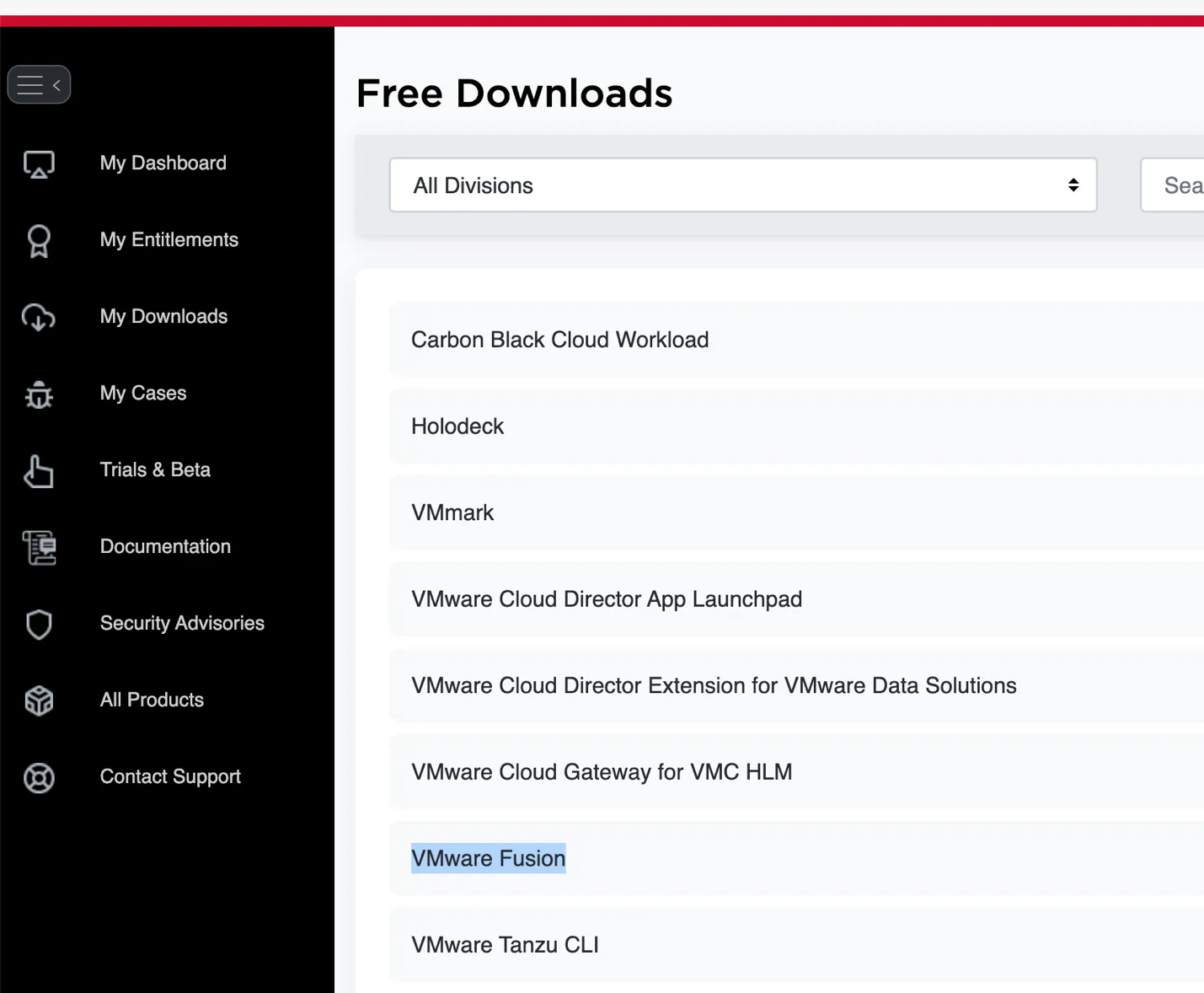This screenshot has width=1204, height=993.
Task: Click the Security Advisories shield icon
Action: [39, 624]
